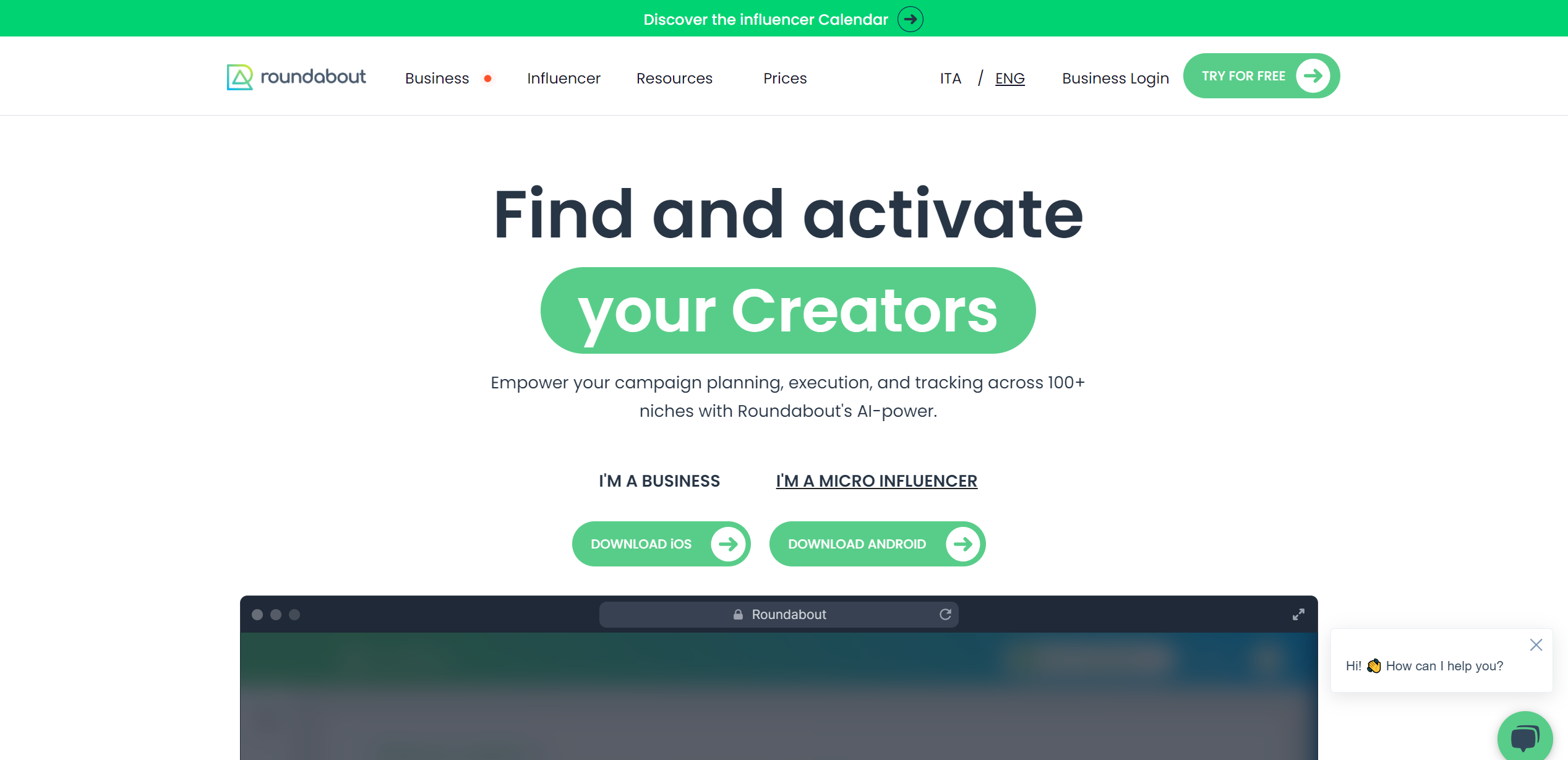Click the DOWNLOAD IOS arrow icon
This screenshot has width=1568, height=760.
tap(726, 543)
